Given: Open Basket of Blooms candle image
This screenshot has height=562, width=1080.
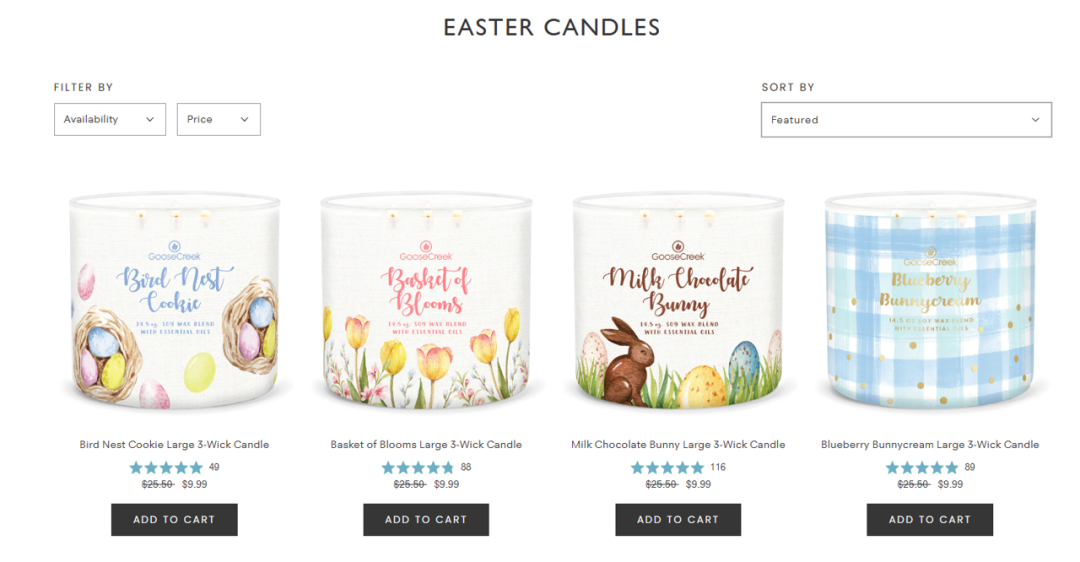Looking at the screenshot, I should tap(426, 301).
